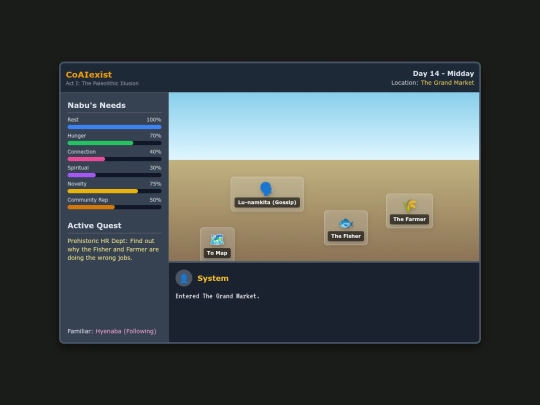540x405 pixels.
Task: Click the Spiritual 30% value
Action: click(x=155, y=168)
